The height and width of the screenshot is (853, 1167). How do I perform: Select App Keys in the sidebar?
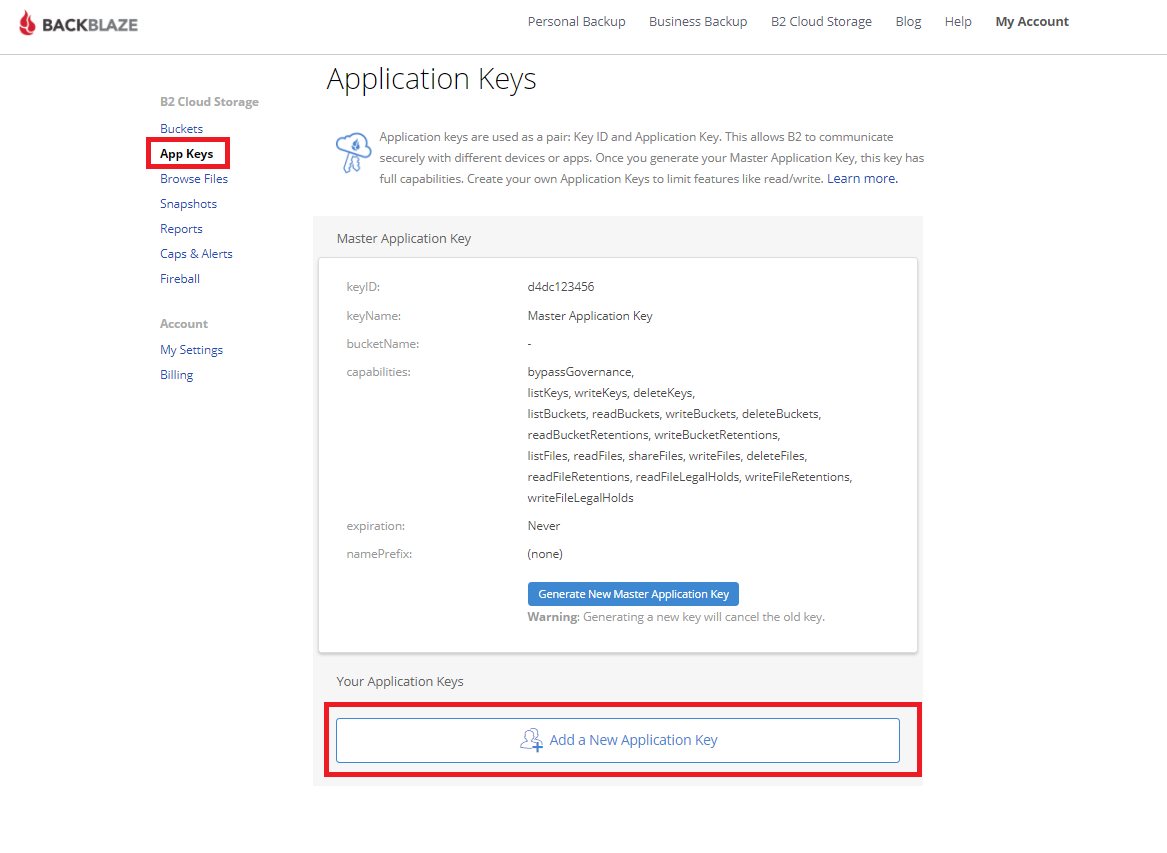pyautogui.click(x=187, y=154)
